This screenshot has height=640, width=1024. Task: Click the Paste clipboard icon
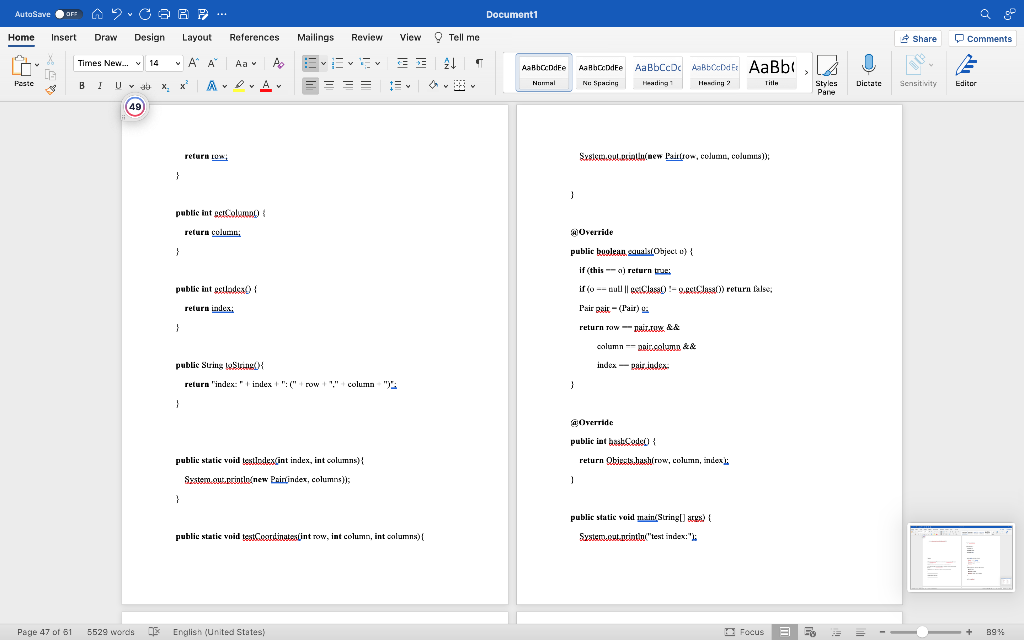click(22, 66)
